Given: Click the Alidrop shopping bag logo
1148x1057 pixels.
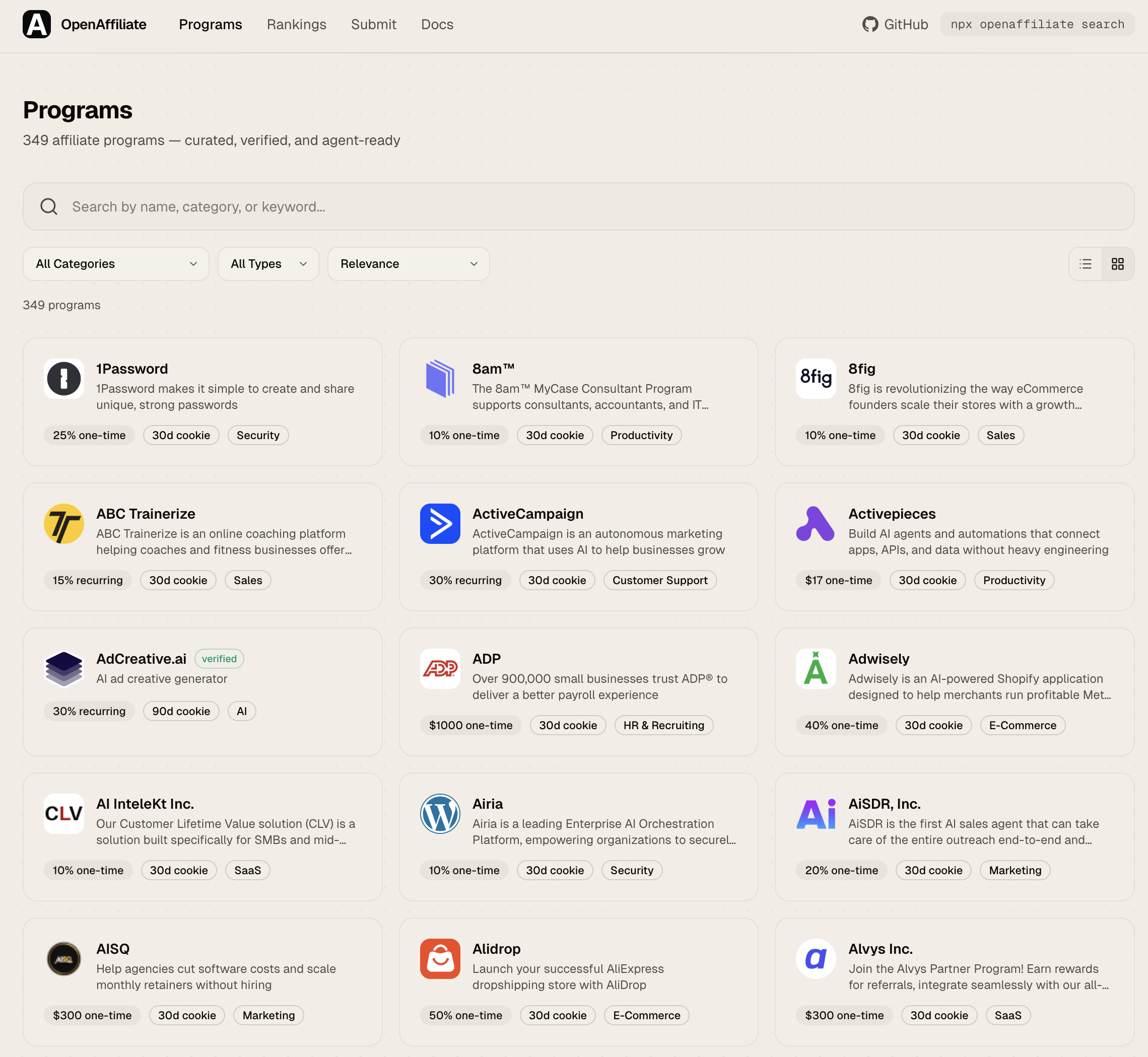Looking at the screenshot, I should pyautogui.click(x=439, y=958).
